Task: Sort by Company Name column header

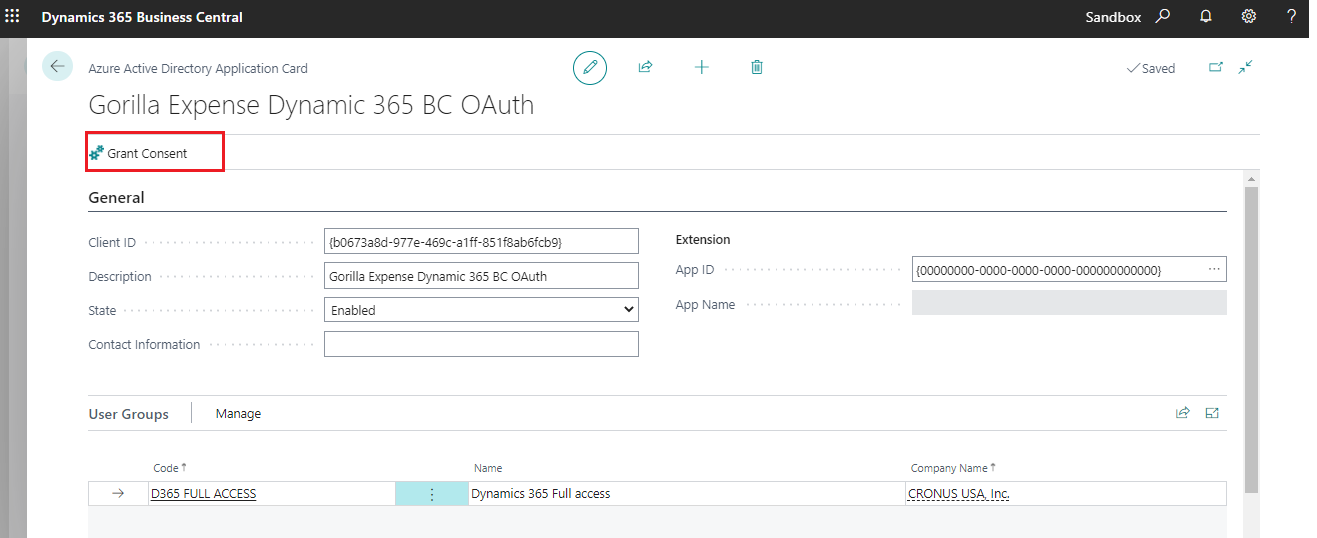Action: (953, 468)
